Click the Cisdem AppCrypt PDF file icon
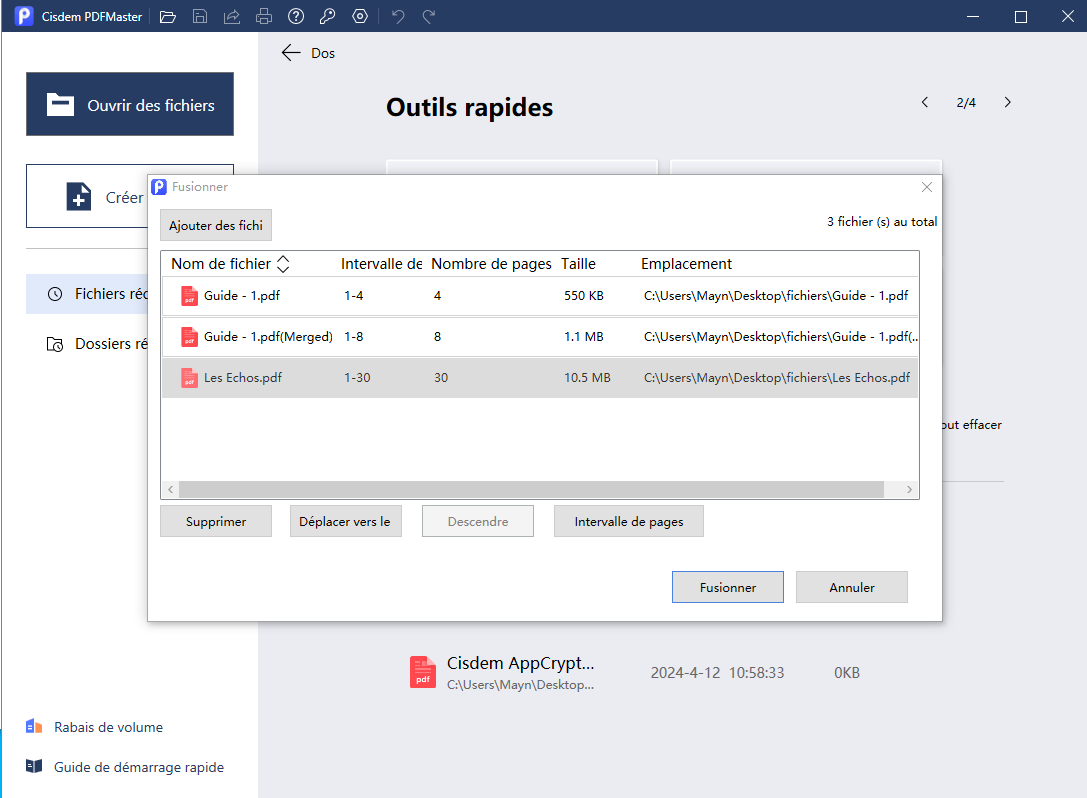1087x798 pixels. coord(423,673)
